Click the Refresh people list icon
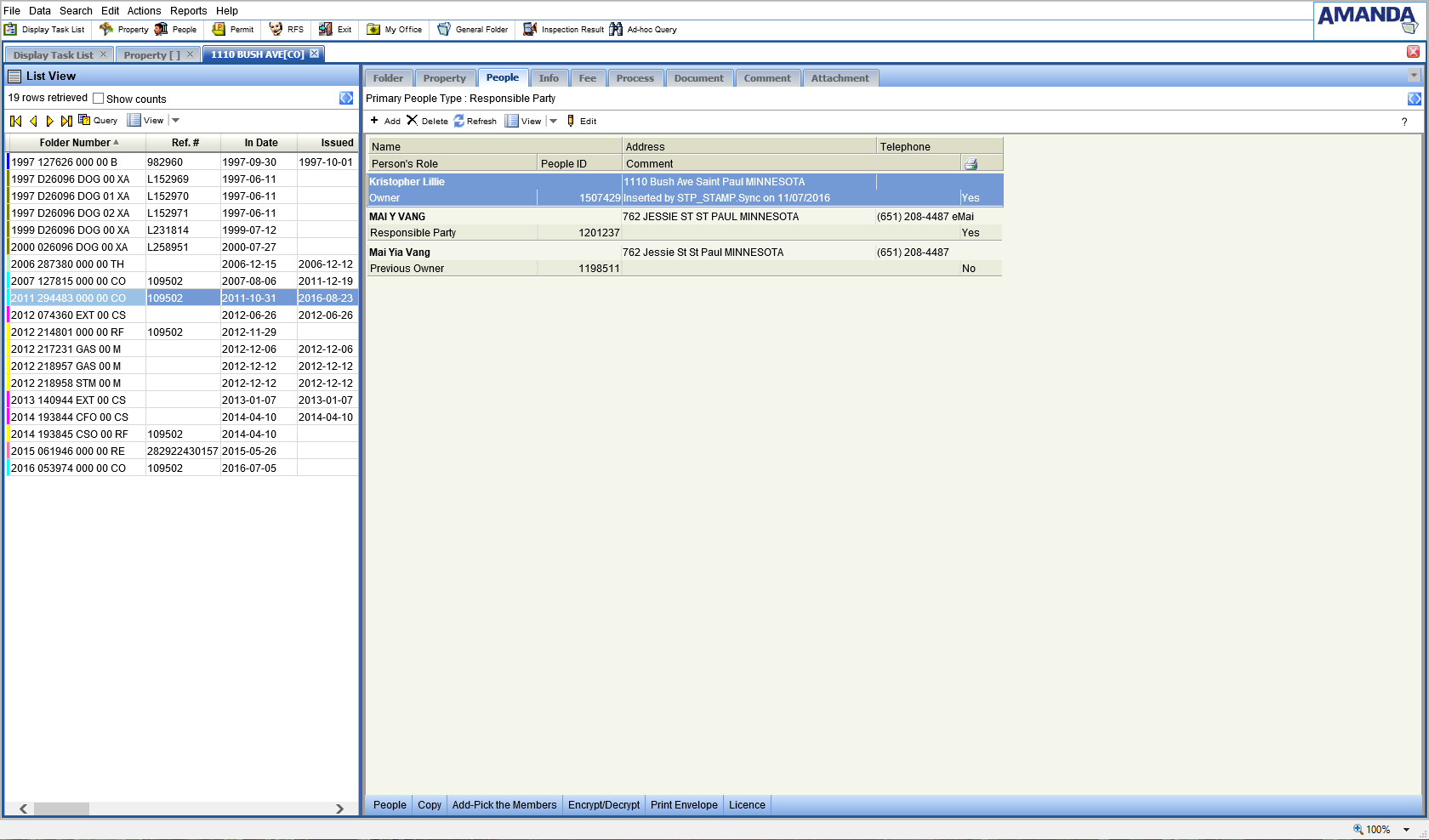Screen dimensions: 1429x840 (x=459, y=121)
